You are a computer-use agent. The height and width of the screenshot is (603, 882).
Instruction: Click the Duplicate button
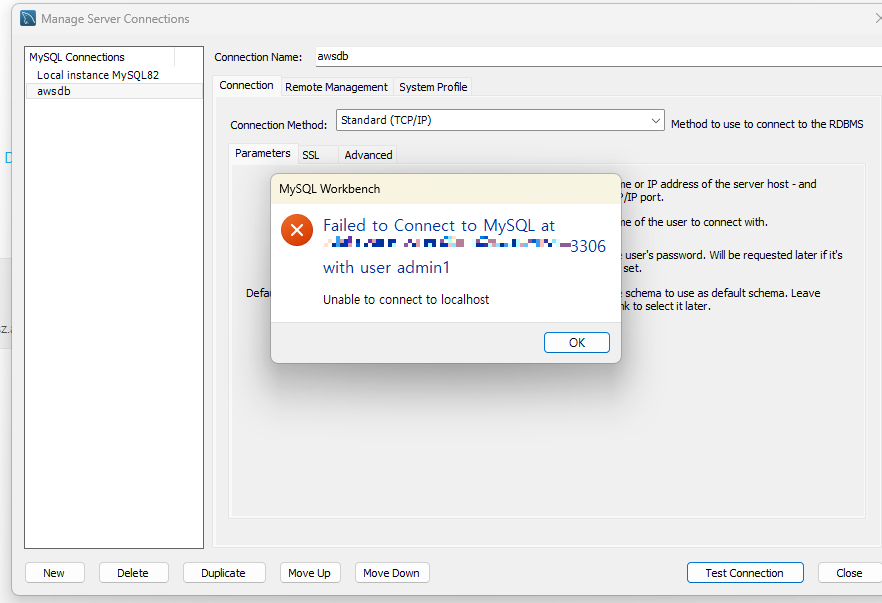tap(224, 573)
